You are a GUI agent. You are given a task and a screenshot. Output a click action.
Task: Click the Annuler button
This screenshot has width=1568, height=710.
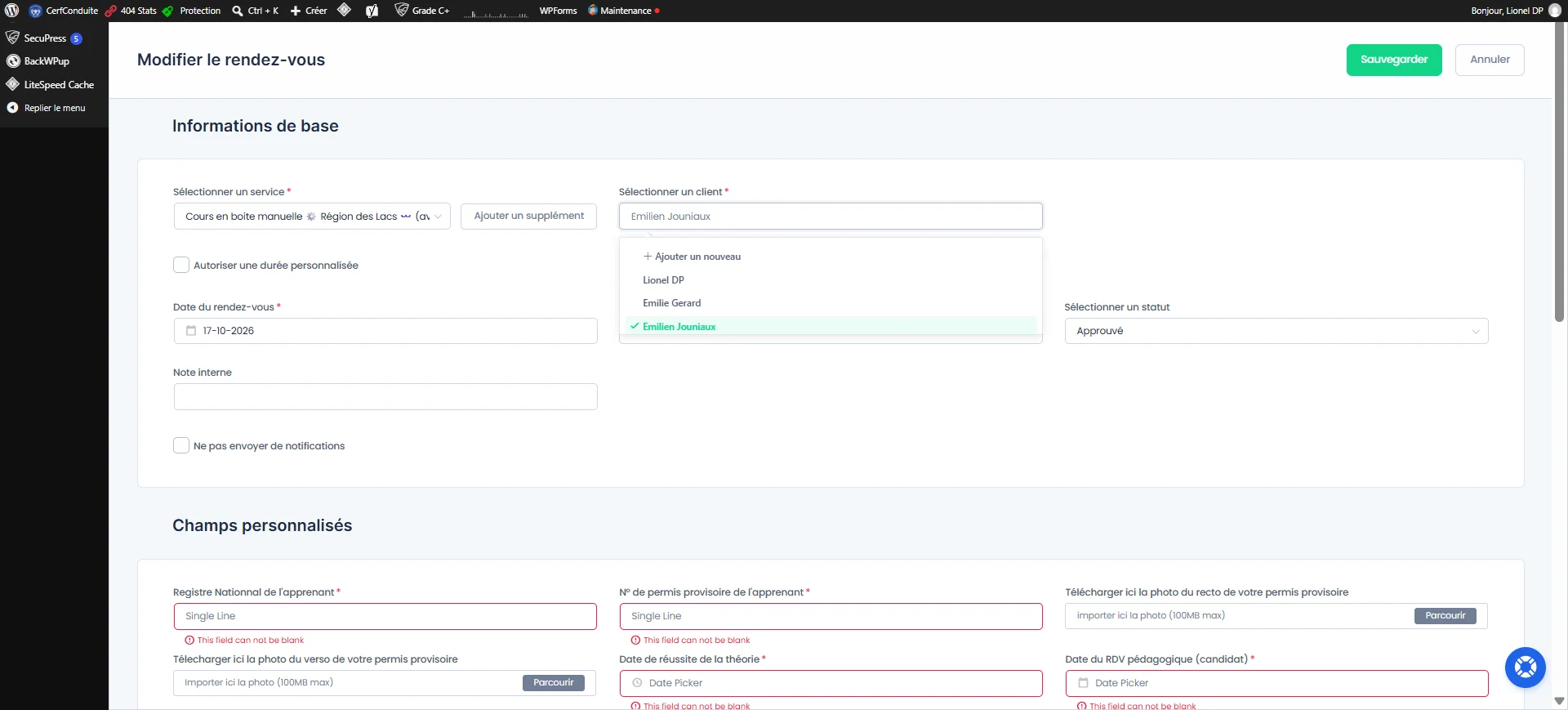[x=1490, y=60]
